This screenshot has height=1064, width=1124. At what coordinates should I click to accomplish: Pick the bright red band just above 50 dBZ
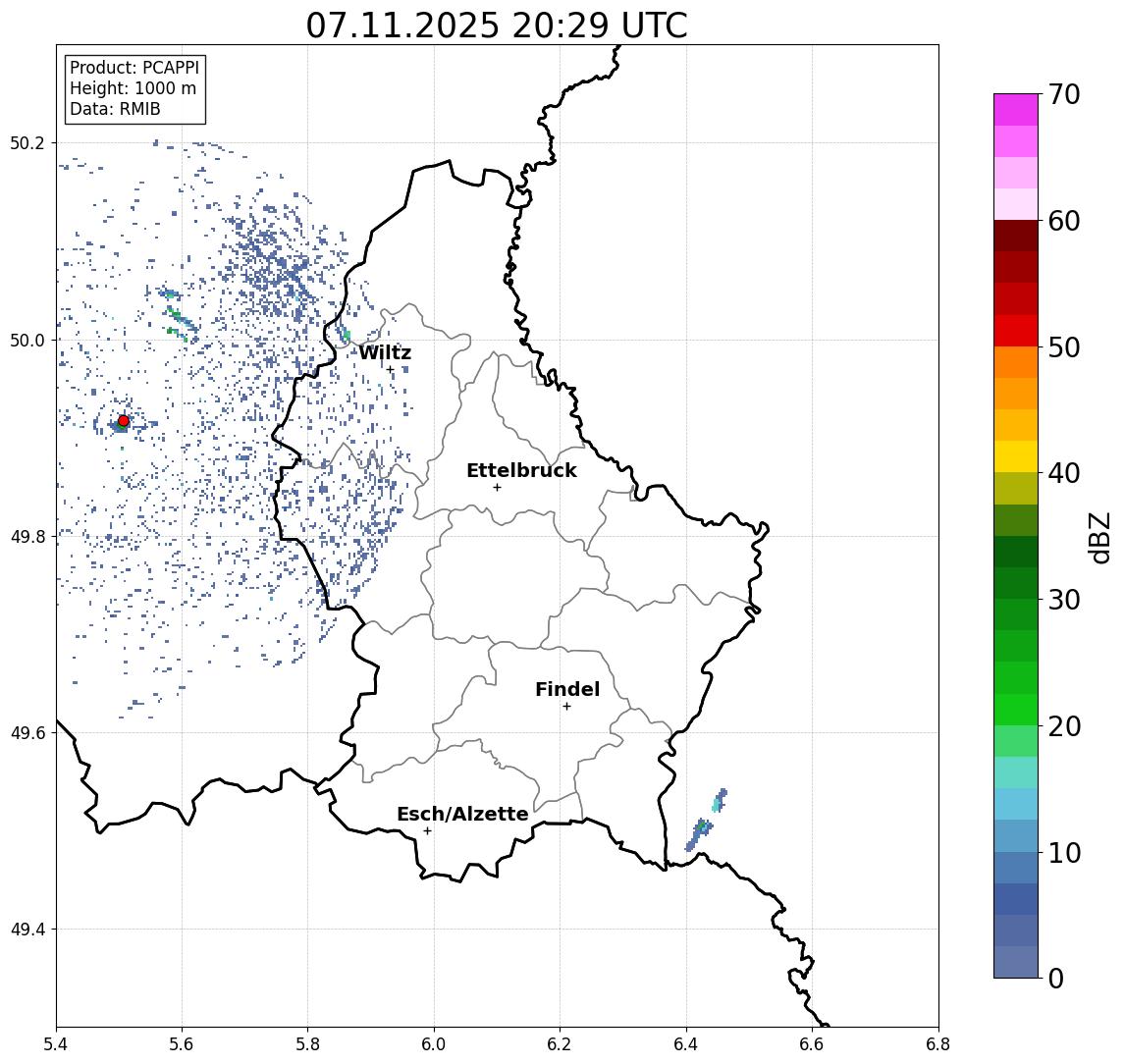coord(1016,331)
